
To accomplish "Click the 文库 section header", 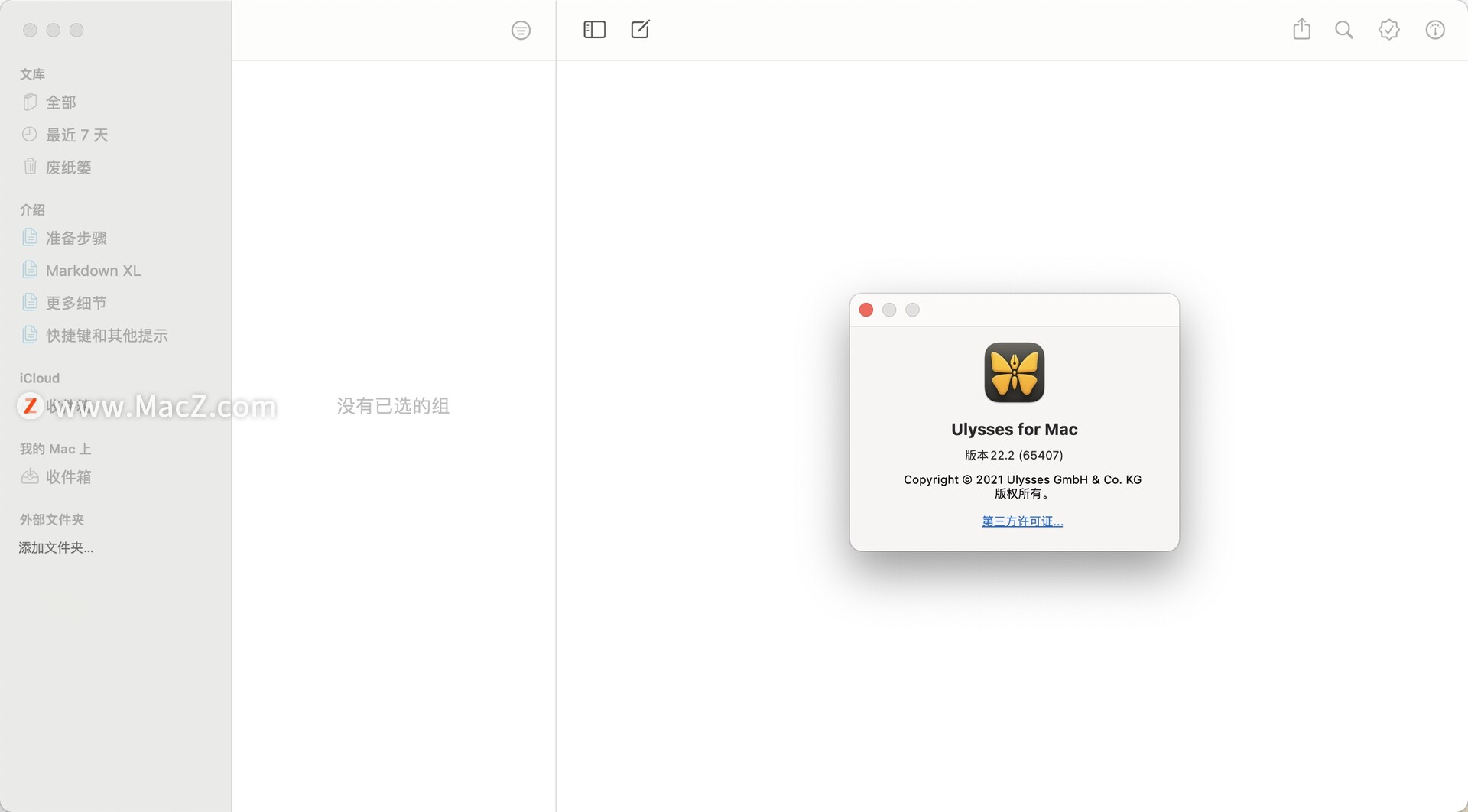I will (32, 74).
